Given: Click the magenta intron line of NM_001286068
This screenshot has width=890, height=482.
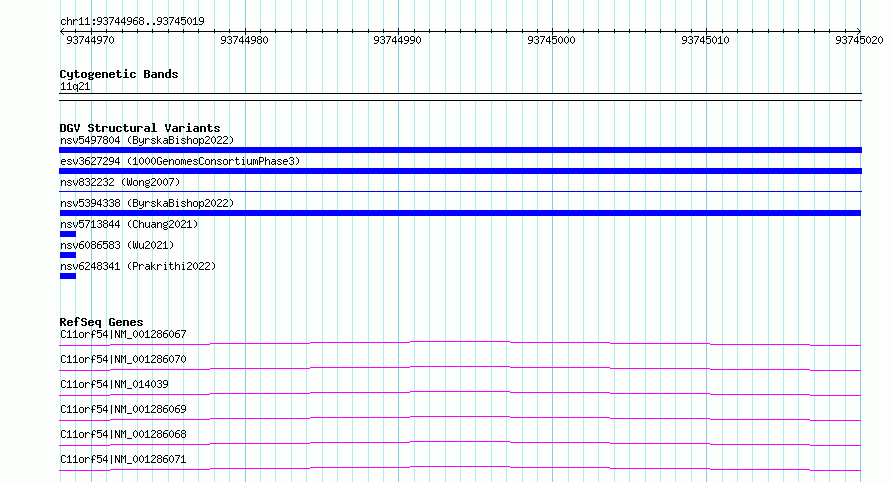Looking at the screenshot, I should (460, 442).
